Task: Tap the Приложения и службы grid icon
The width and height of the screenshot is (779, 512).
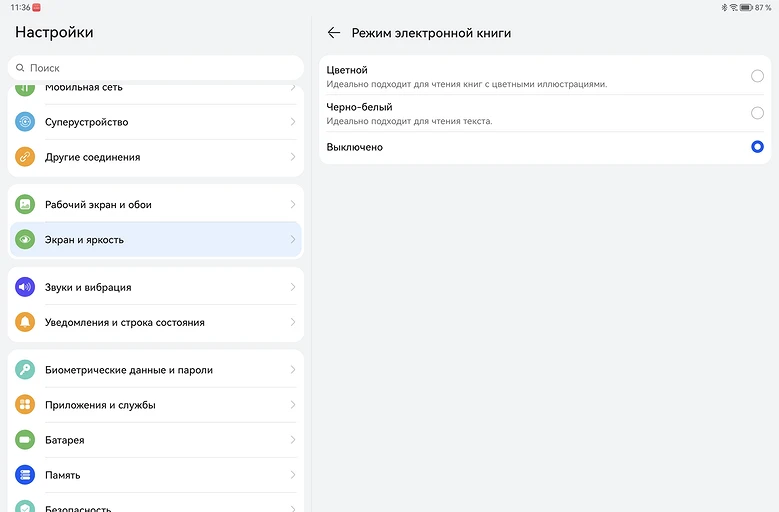Action: 25,405
